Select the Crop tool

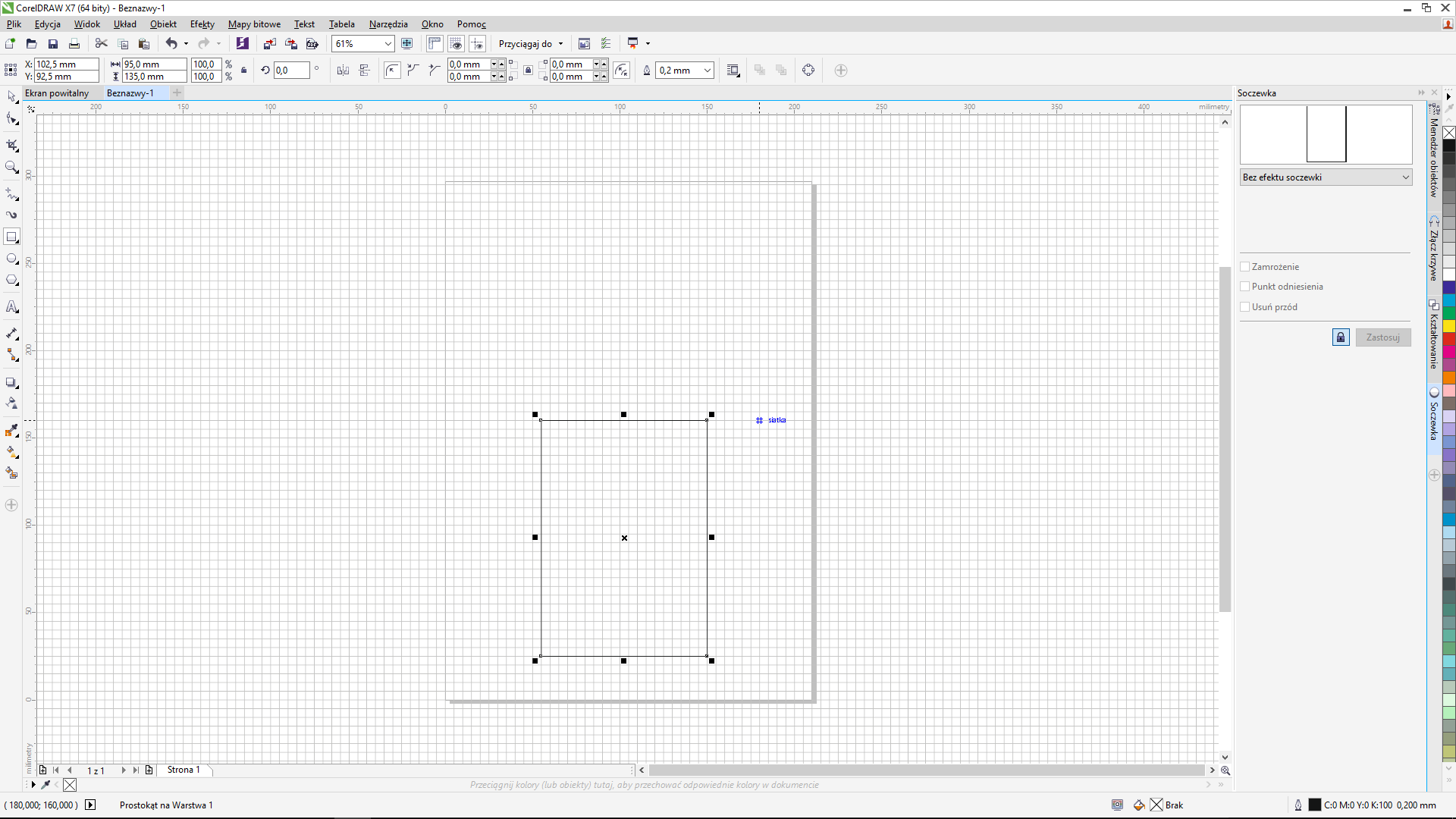tap(12, 146)
